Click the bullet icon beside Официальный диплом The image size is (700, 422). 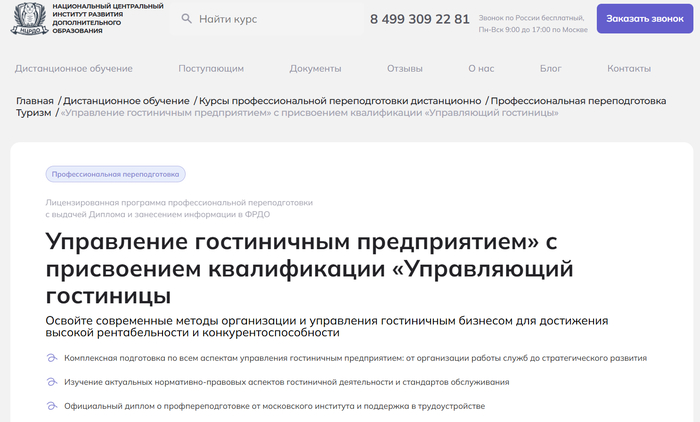click(x=51, y=406)
